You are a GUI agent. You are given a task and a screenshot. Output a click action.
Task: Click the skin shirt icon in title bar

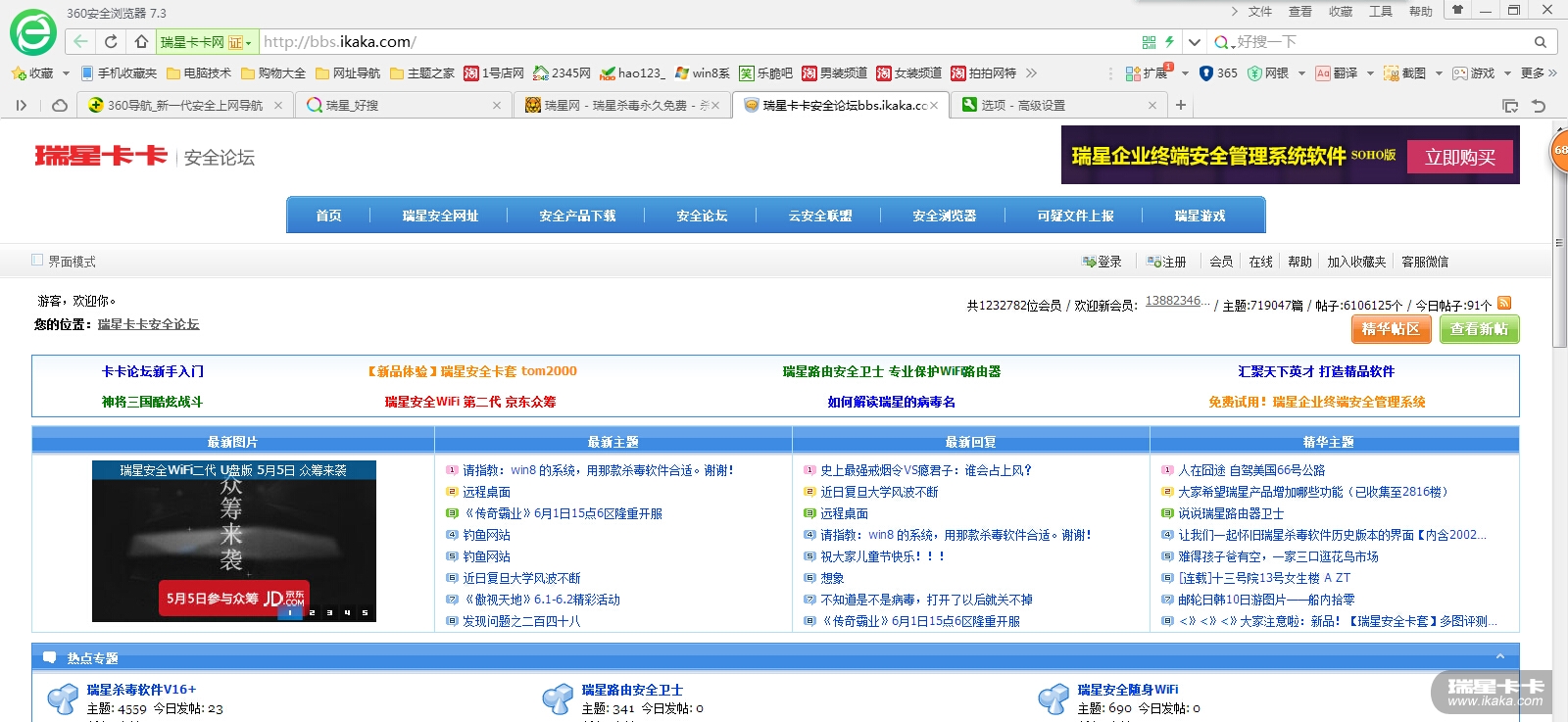(1457, 11)
